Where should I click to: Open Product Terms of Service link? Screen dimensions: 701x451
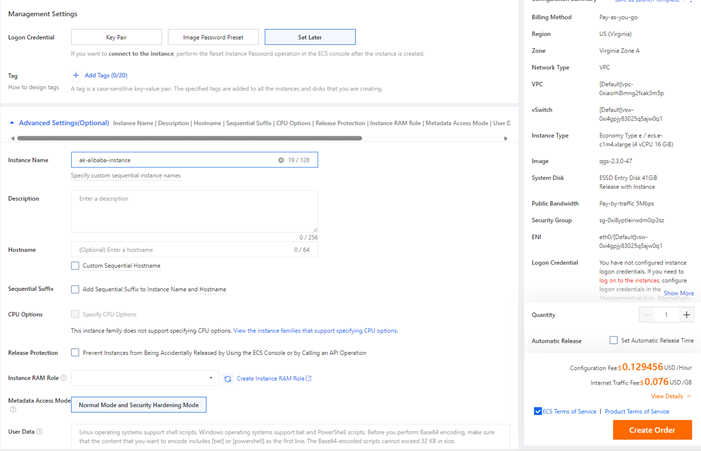tap(637, 411)
